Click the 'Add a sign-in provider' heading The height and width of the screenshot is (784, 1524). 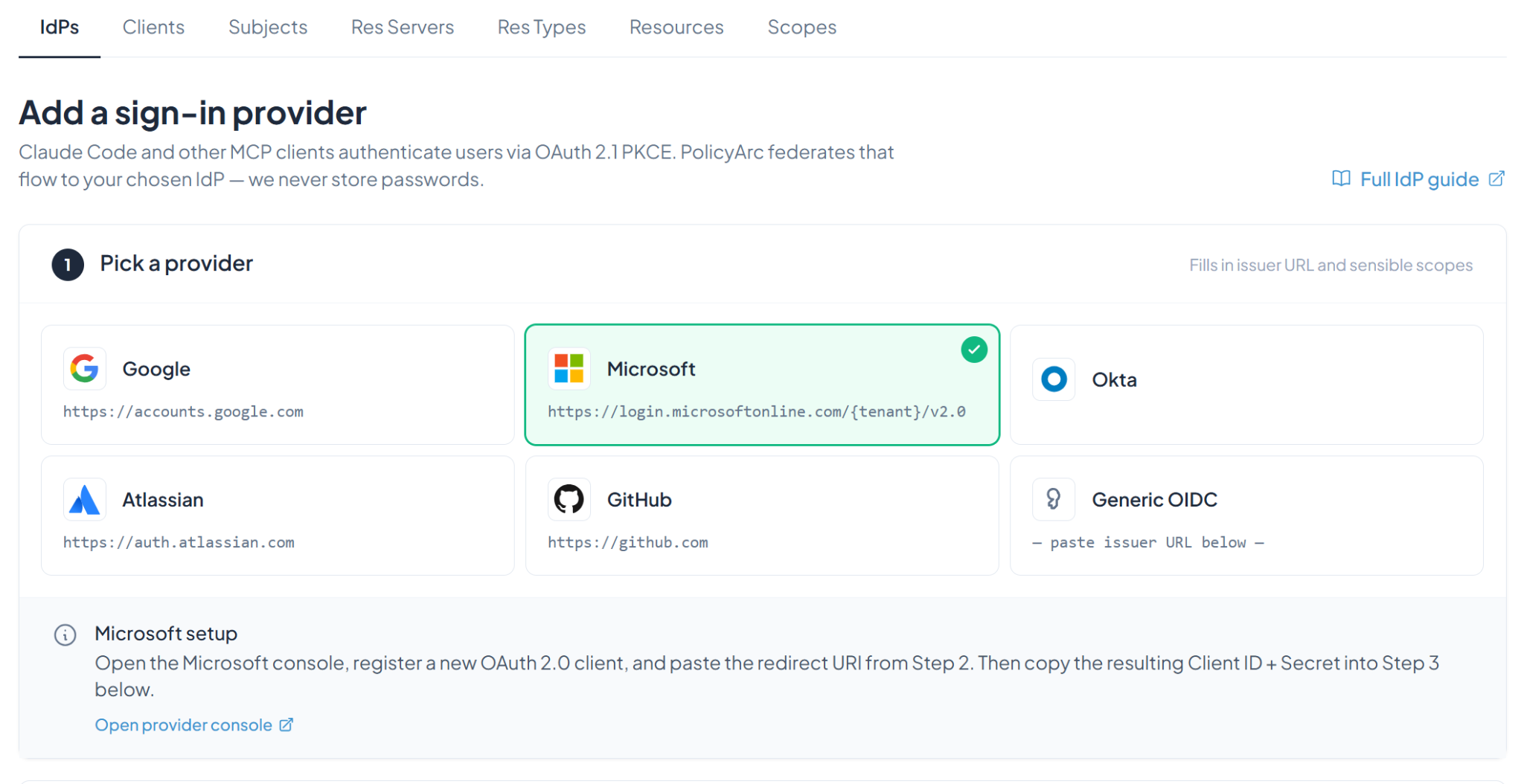[193, 113]
